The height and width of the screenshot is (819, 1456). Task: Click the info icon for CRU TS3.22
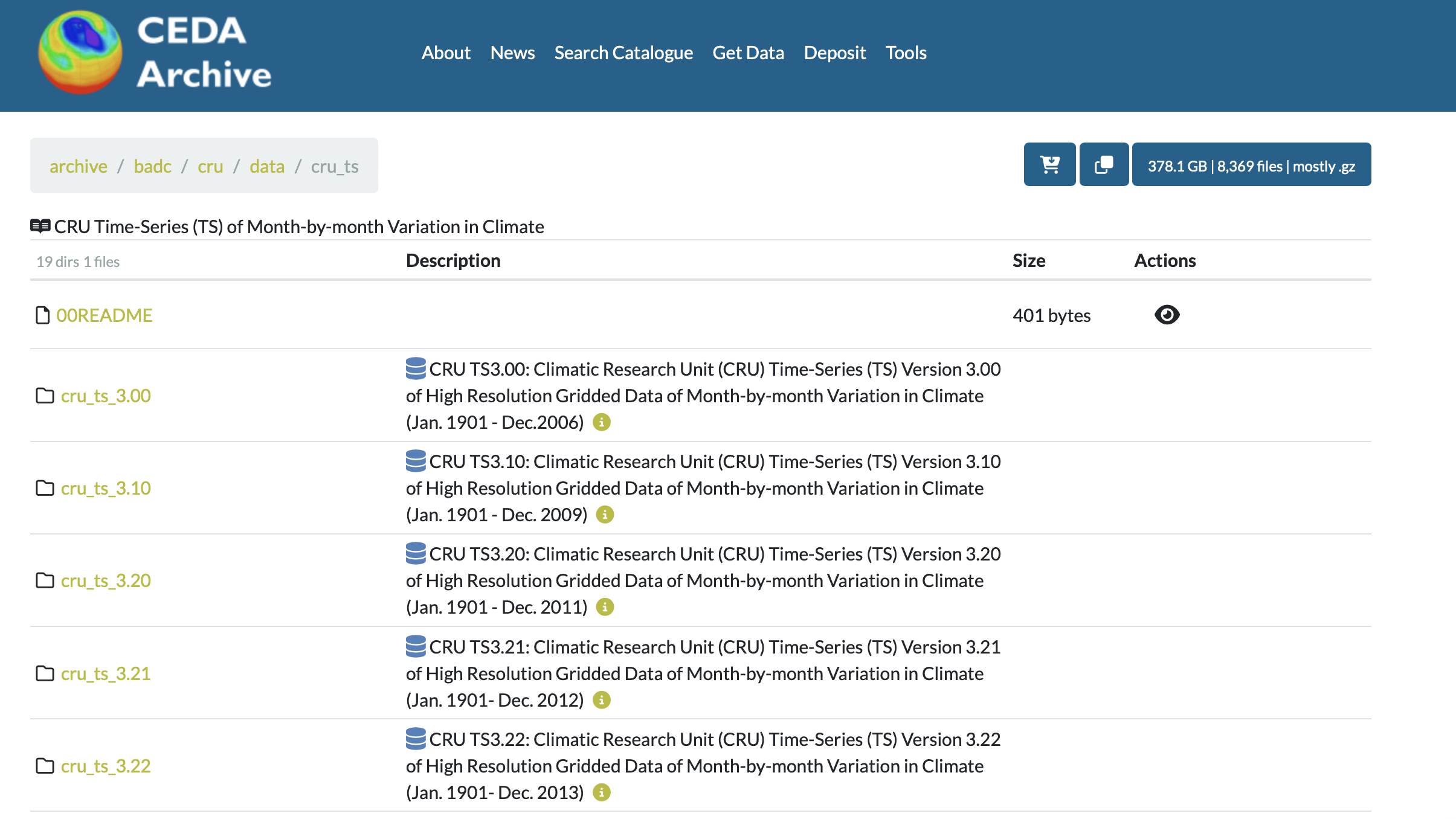pos(601,792)
